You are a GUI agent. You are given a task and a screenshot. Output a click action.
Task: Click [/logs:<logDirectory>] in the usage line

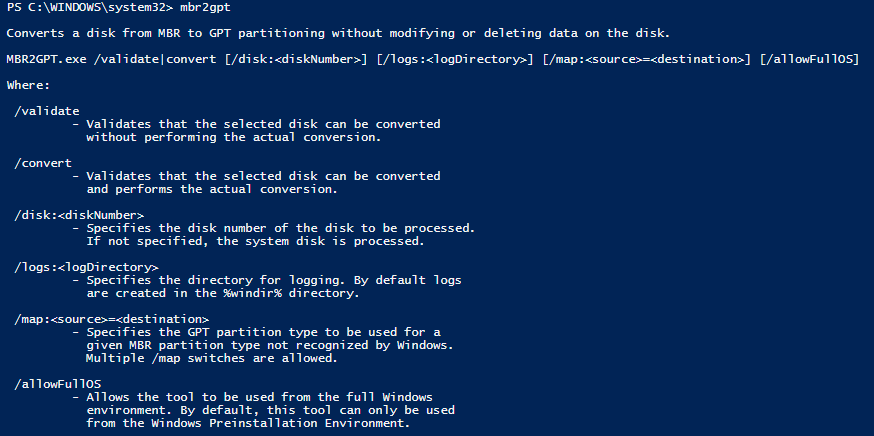[455, 59]
